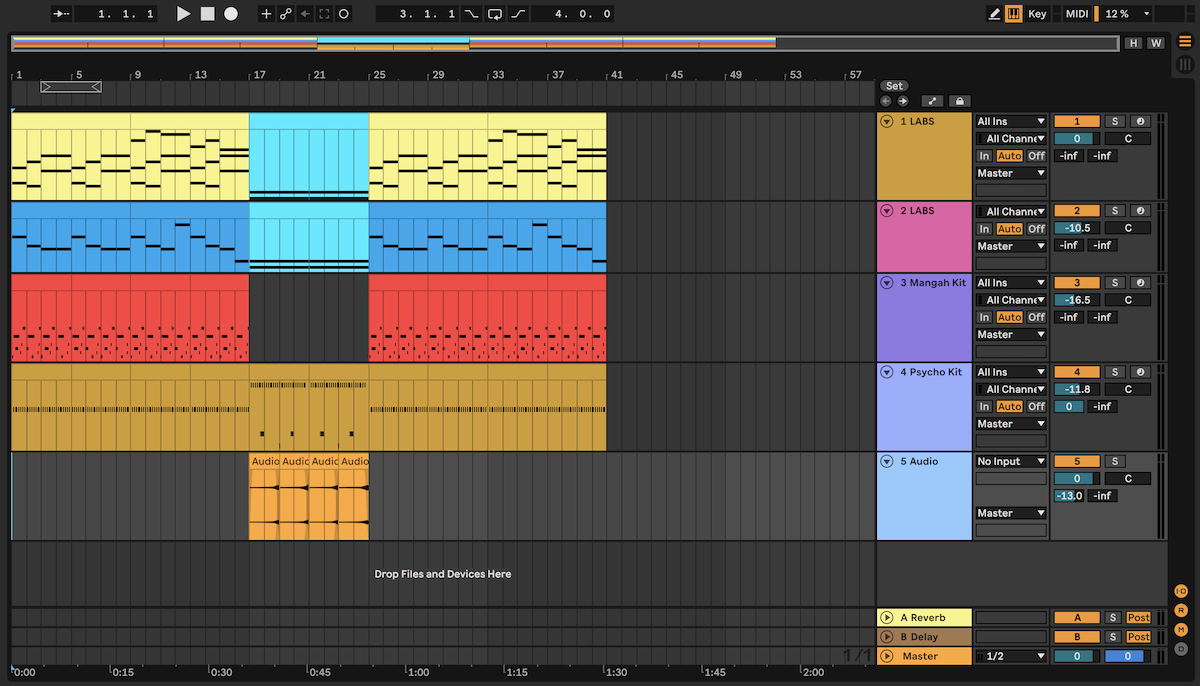Open 1 LABS All Ins input dropdown

[x=1011, y=121]
